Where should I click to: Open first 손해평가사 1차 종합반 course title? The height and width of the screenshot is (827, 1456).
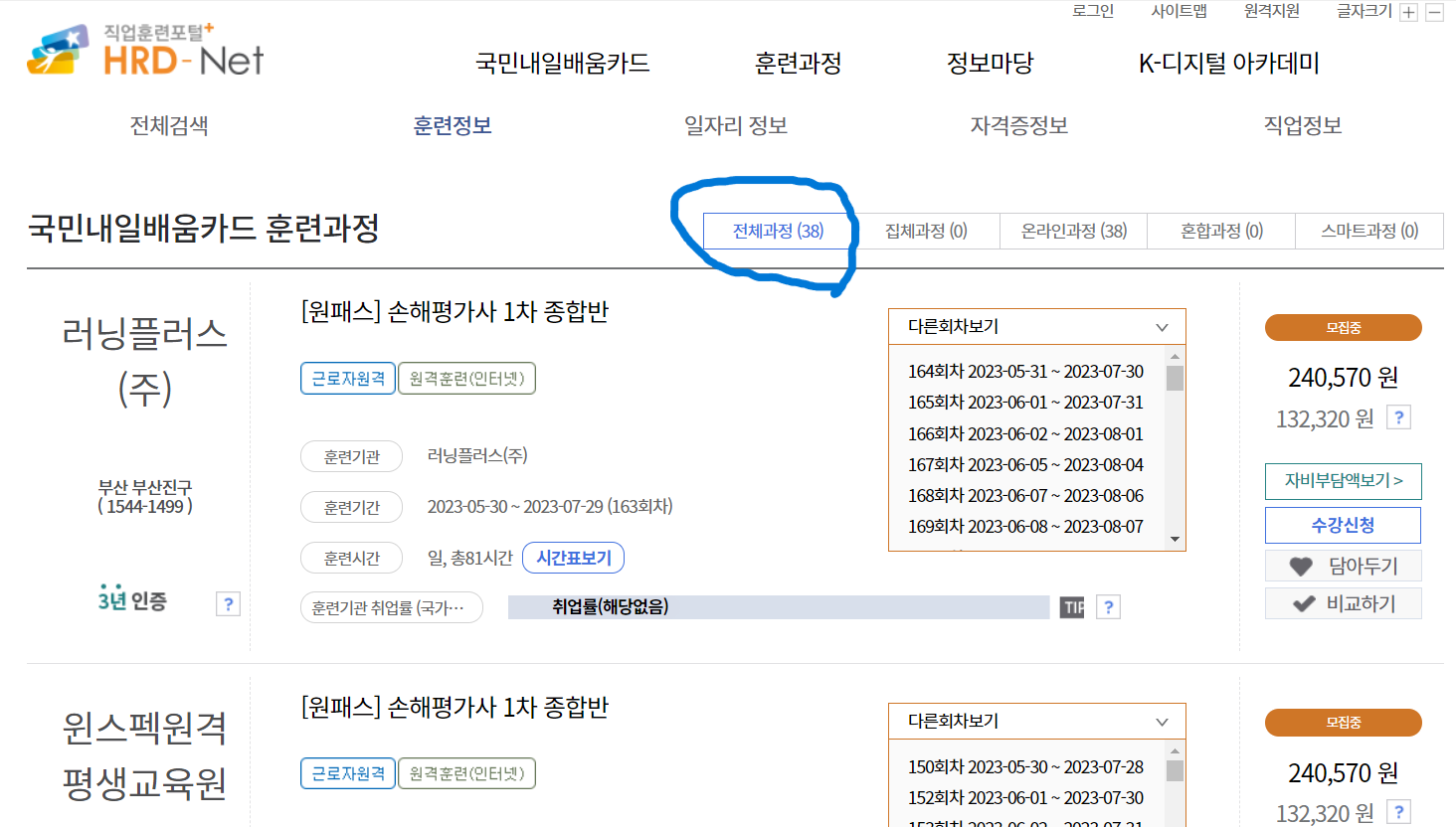coord(455,312)
